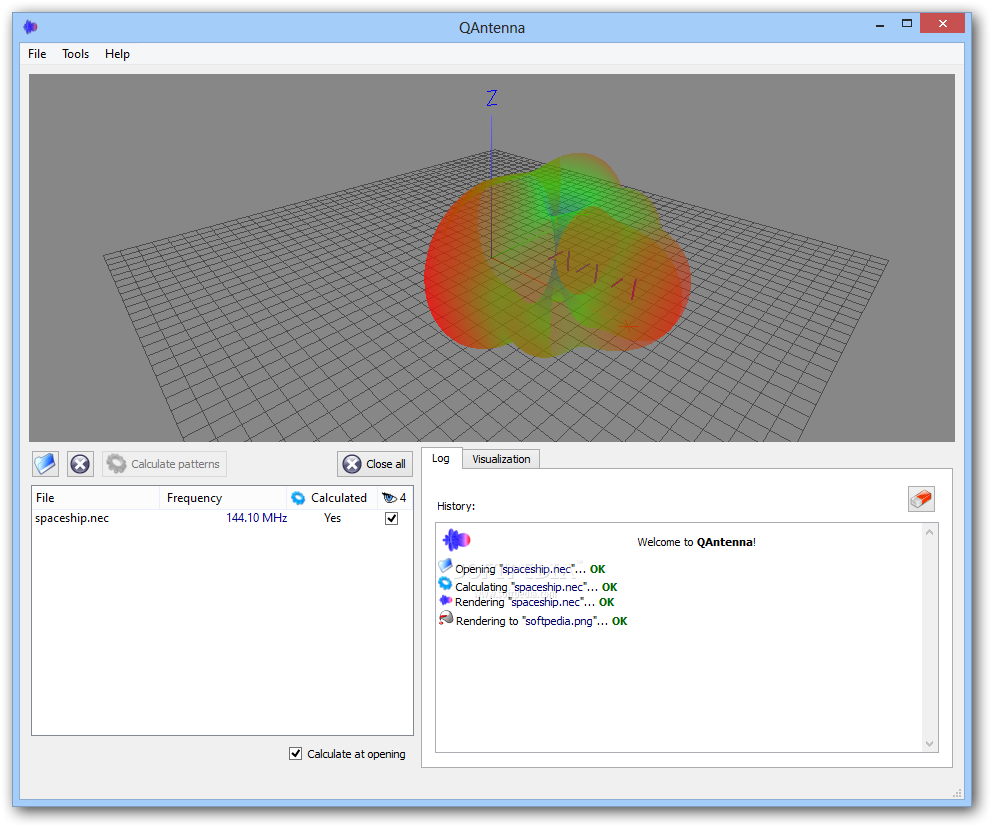
Task: Open the Help menu
Action: (117, 54)
